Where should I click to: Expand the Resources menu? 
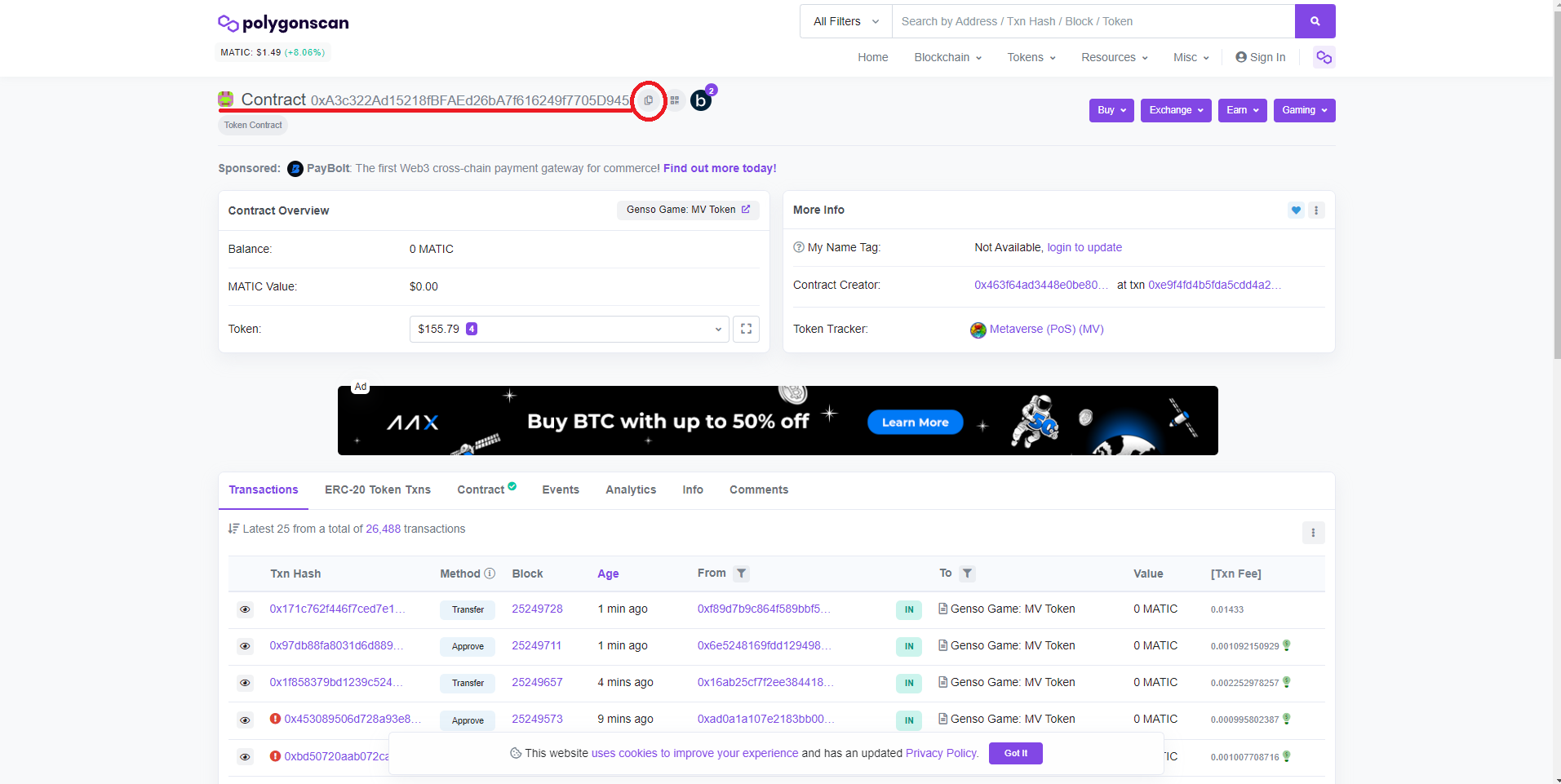click(1115, 57)
